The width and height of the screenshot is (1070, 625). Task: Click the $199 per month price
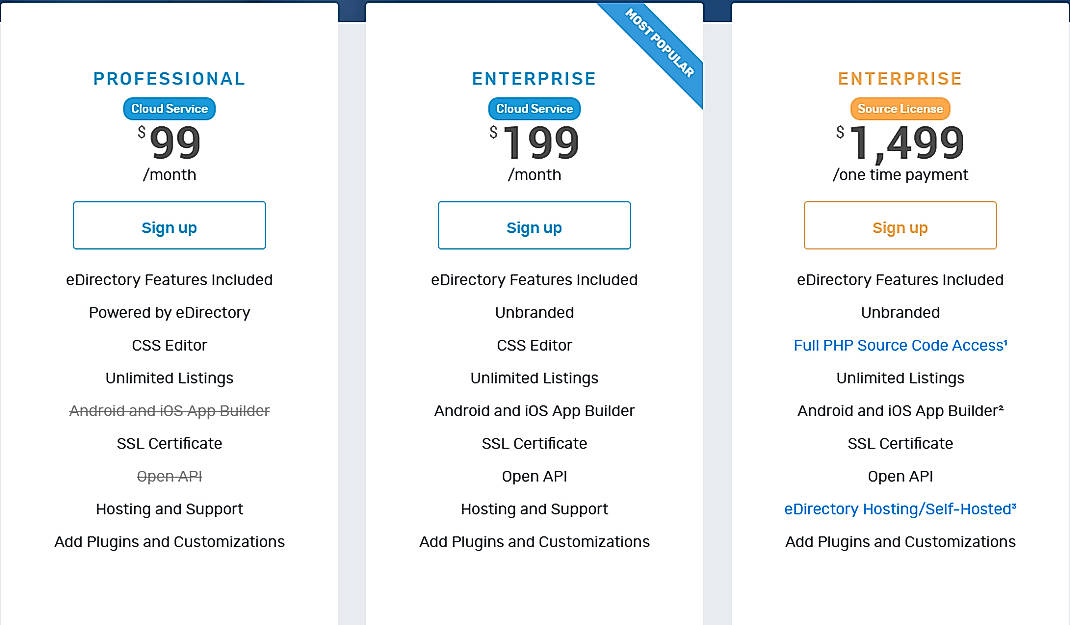534,144
